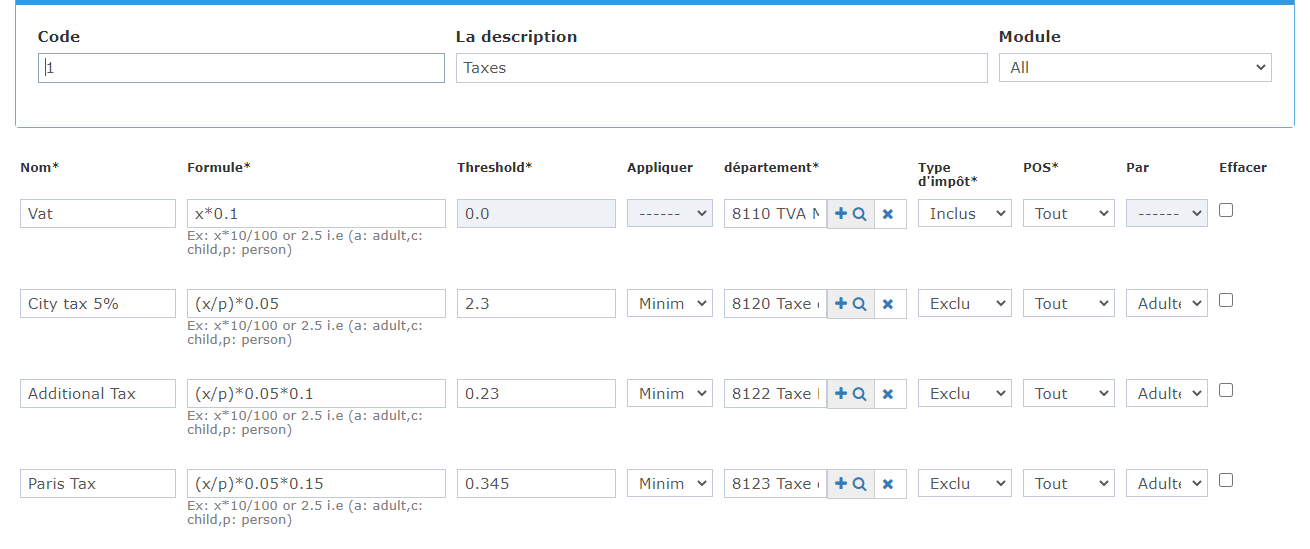Click the description field containing Taxes
1310x549 pixels.
721,68
